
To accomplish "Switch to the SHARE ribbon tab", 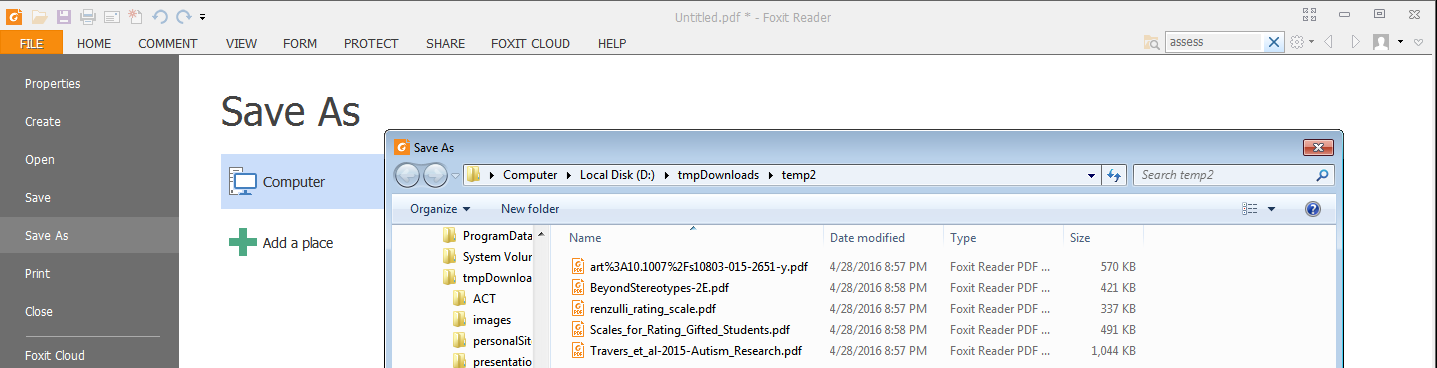I will (x=445, y=43).
